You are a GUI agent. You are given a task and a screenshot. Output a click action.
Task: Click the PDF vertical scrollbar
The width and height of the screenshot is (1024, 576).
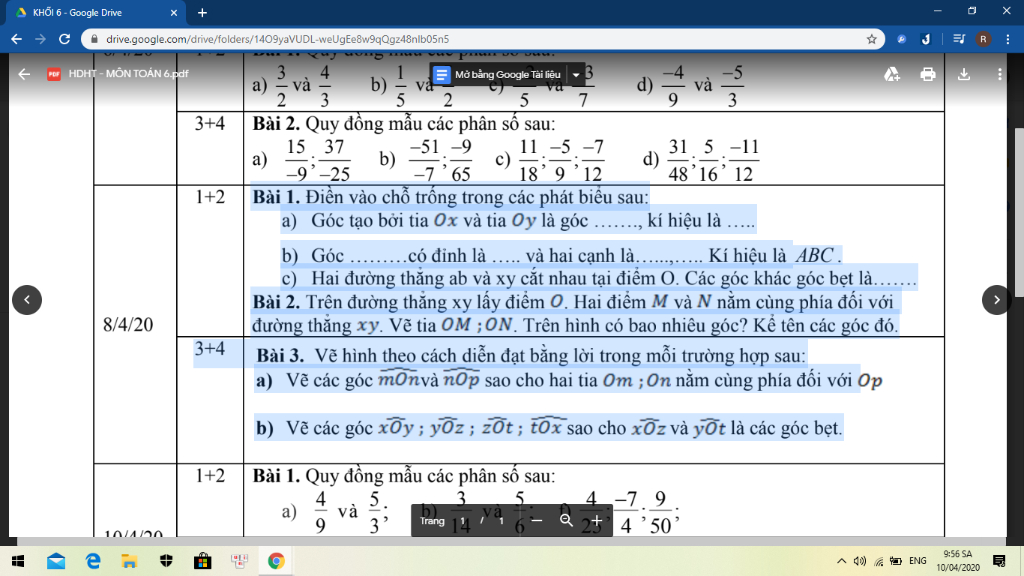[x=1019, y=212]
